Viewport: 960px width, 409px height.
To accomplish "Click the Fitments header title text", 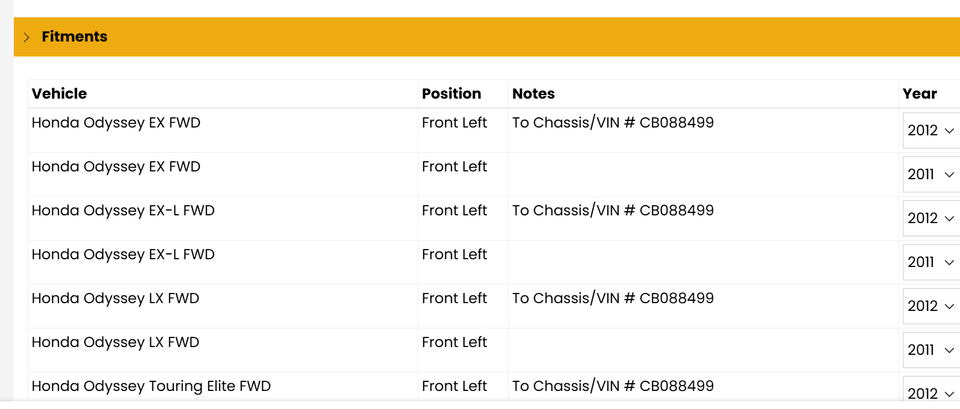I will coord(74,37).
